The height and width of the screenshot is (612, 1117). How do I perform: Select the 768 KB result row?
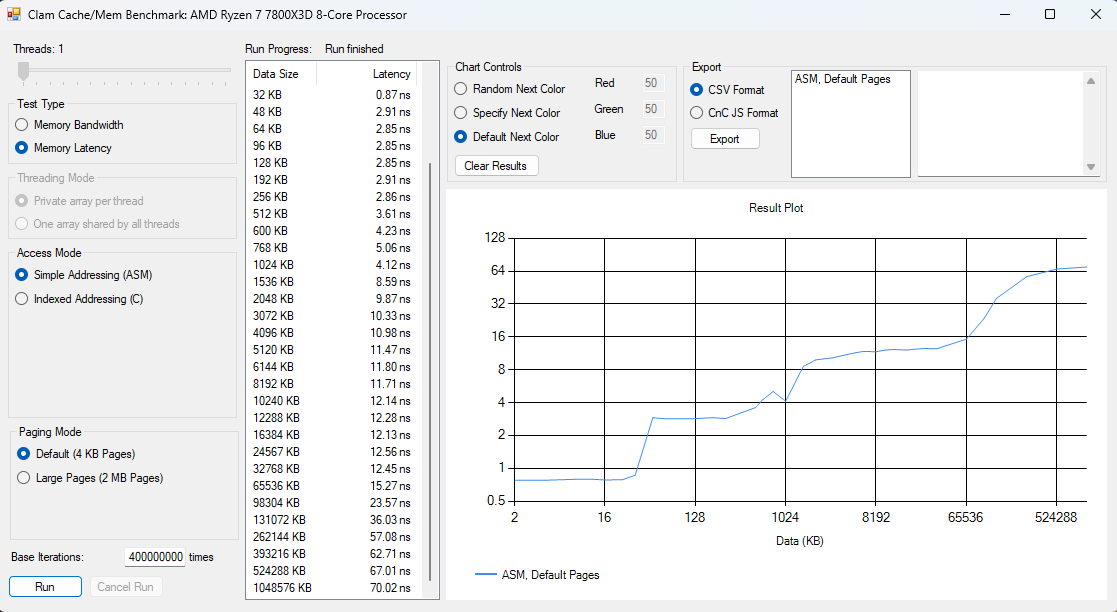point(334,248)
